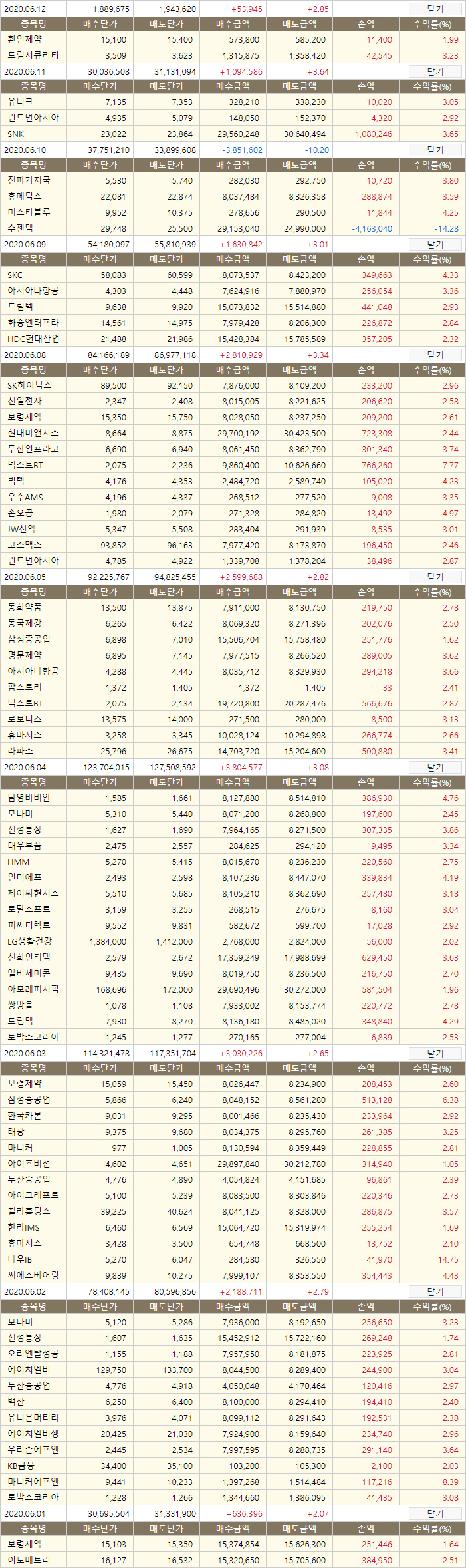
Task: Click the 닫기 button for 2020.06.12
Action: (x=435, y=9)
